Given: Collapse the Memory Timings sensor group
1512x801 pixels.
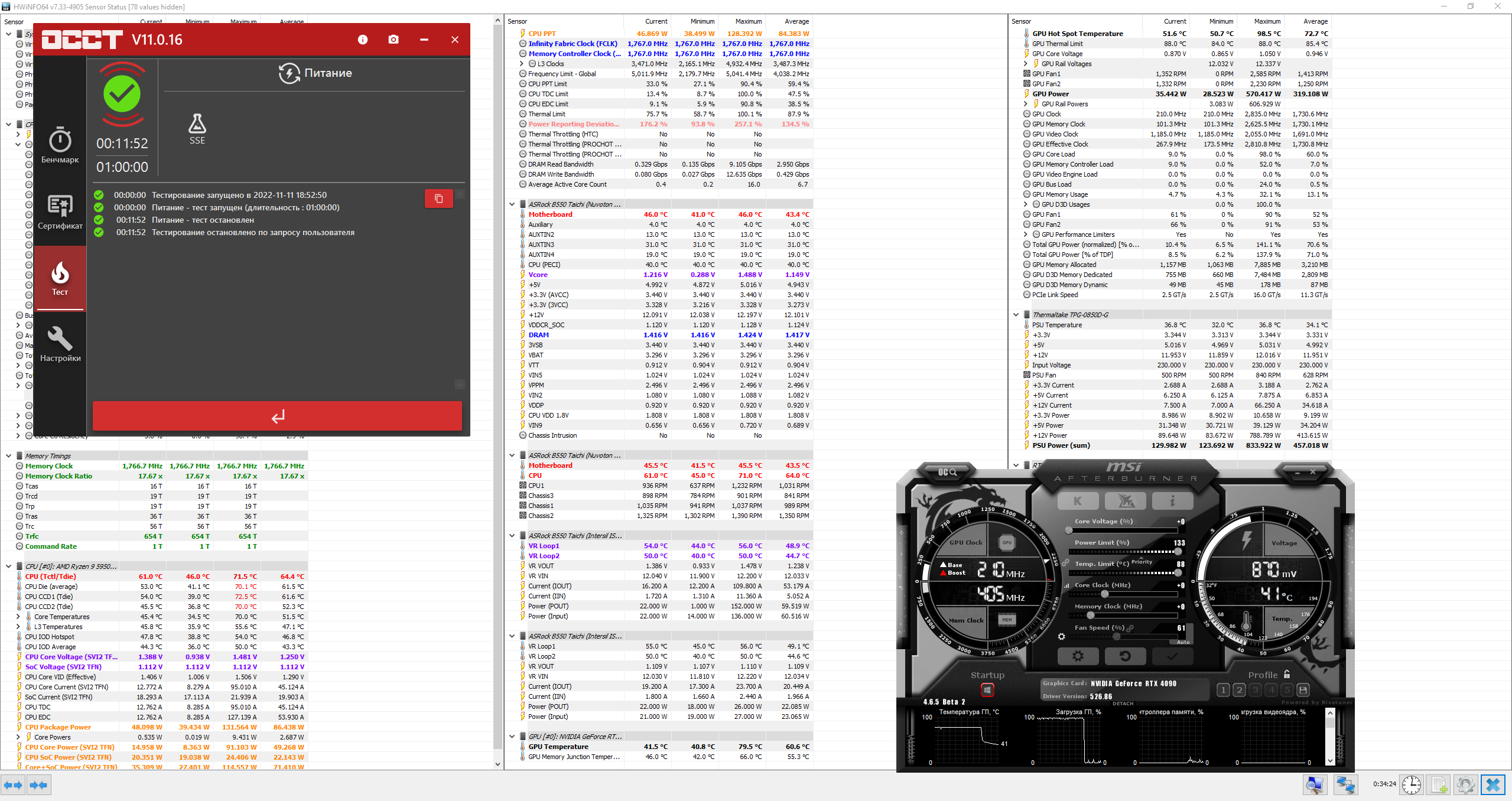Looking at the screenshot, I should click(8, 456).
